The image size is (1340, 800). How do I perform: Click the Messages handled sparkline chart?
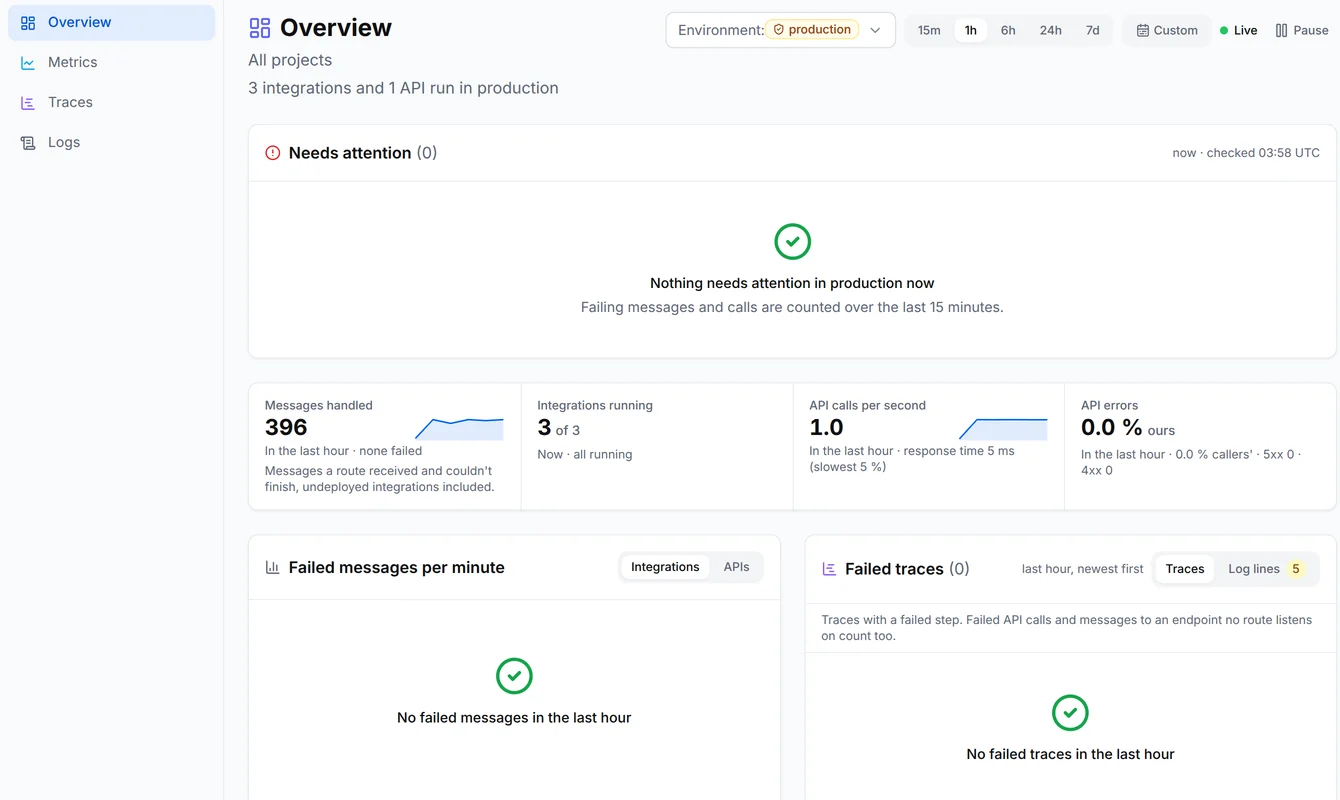tap(459, 429)
